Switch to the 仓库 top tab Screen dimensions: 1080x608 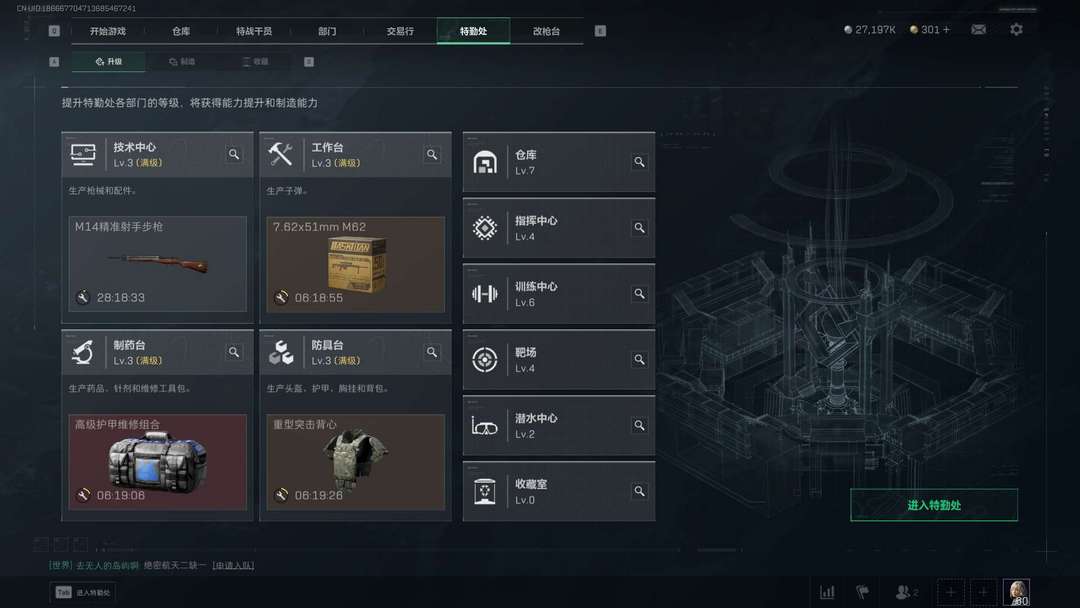click(x=181, y=31)
